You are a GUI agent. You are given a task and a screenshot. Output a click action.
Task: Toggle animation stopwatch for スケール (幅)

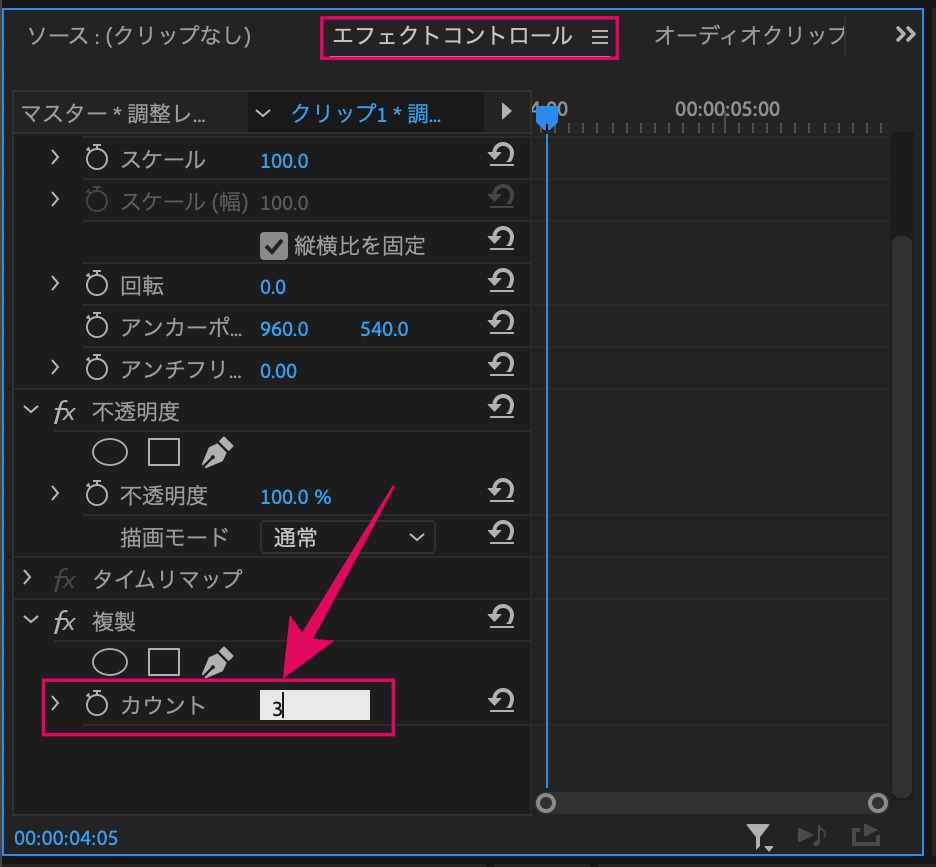tap(97, 200)
